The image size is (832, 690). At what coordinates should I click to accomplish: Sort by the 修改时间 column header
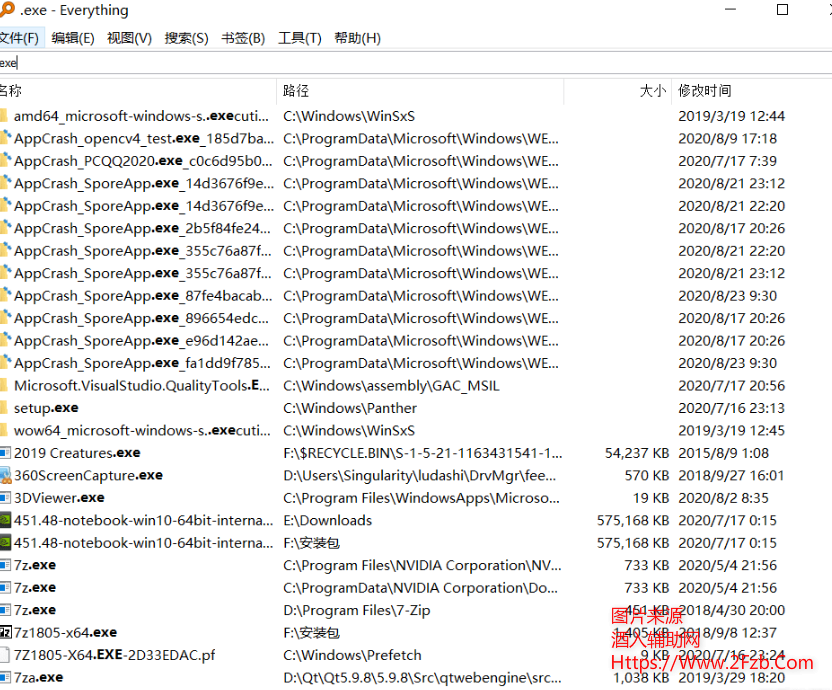click(x=752, y=91)
